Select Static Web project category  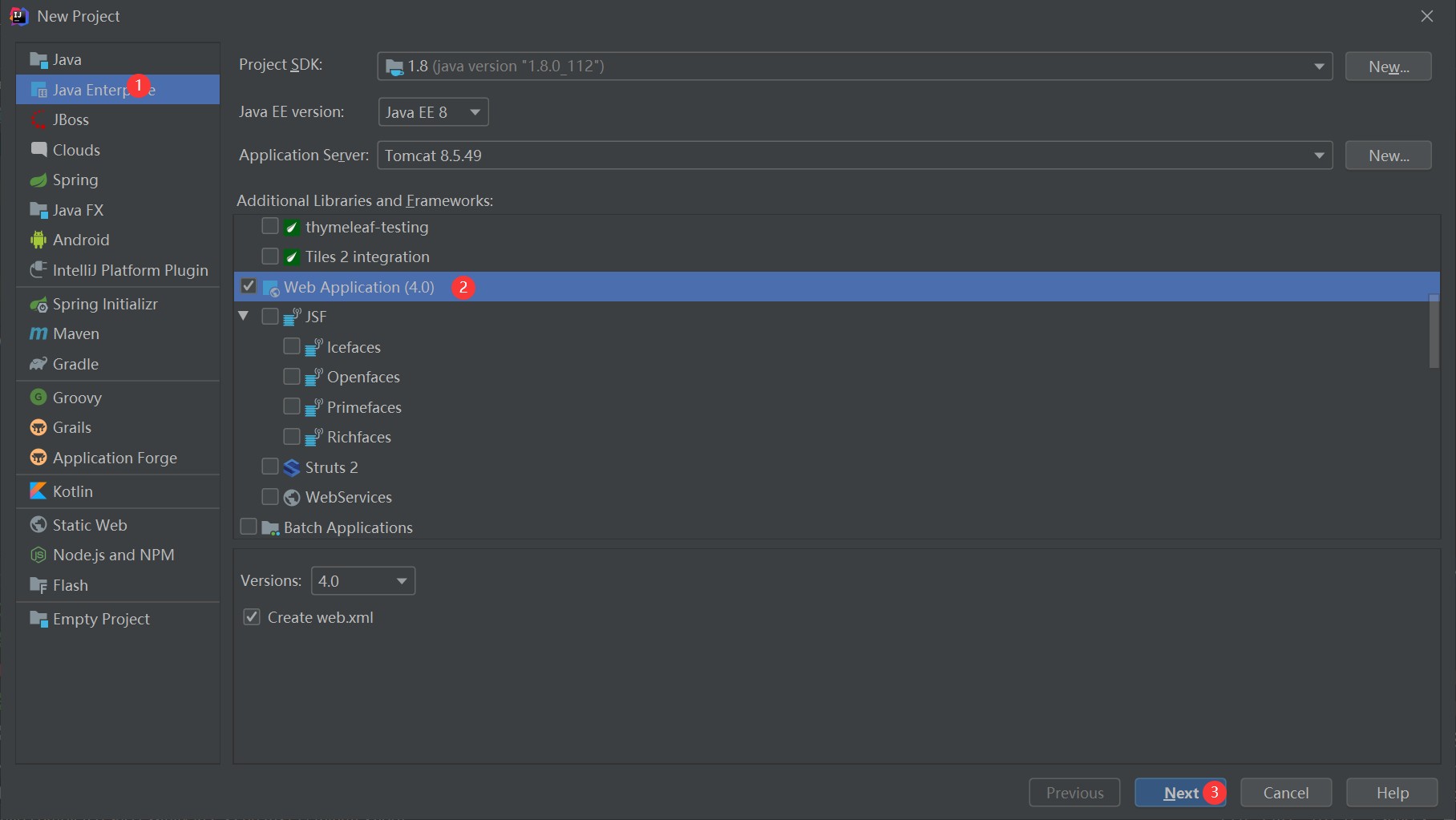point(118,525)
